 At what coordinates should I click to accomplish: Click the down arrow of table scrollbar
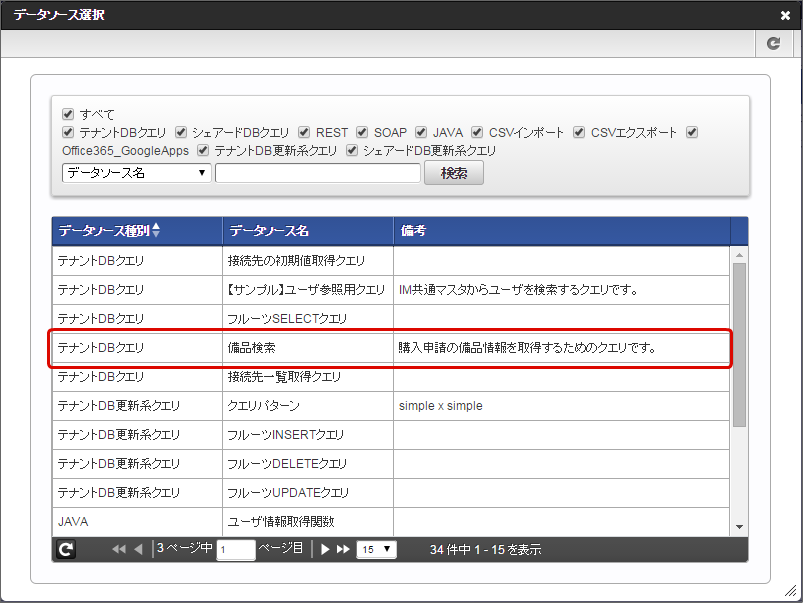739,527
